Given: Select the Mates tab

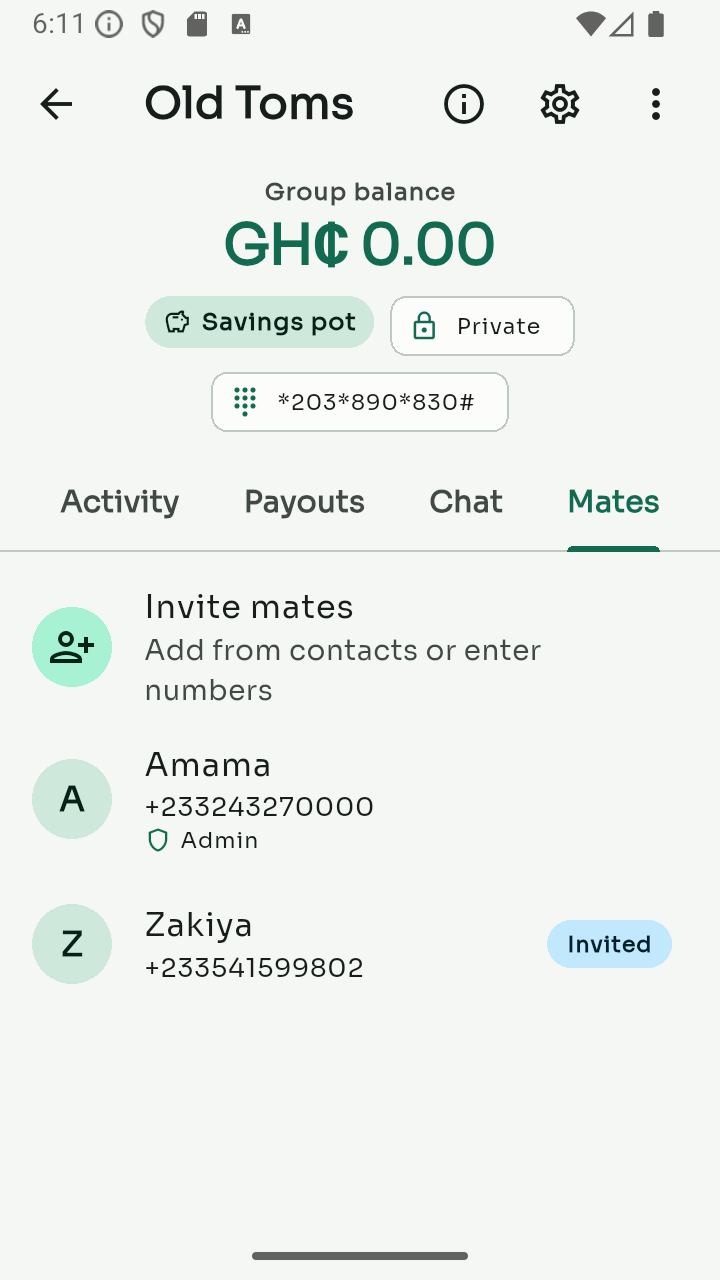Looking at the screenshot, I should (x=614, y=501).
